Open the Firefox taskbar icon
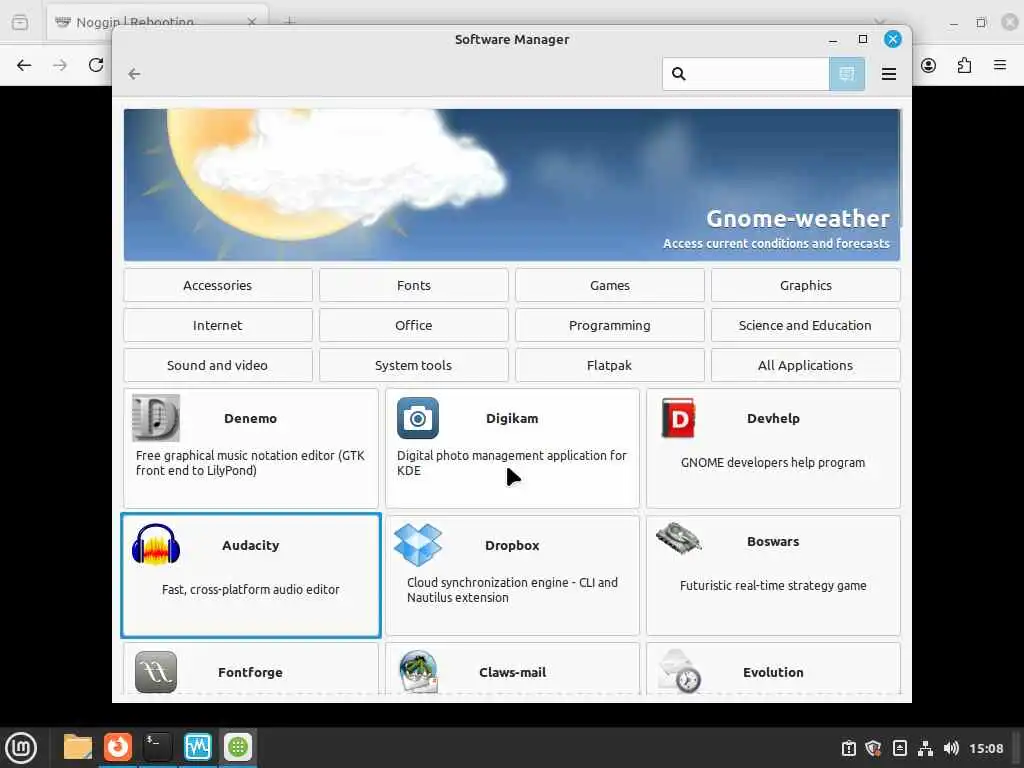This screenshot has height=768, width=1024. (118, 747)
